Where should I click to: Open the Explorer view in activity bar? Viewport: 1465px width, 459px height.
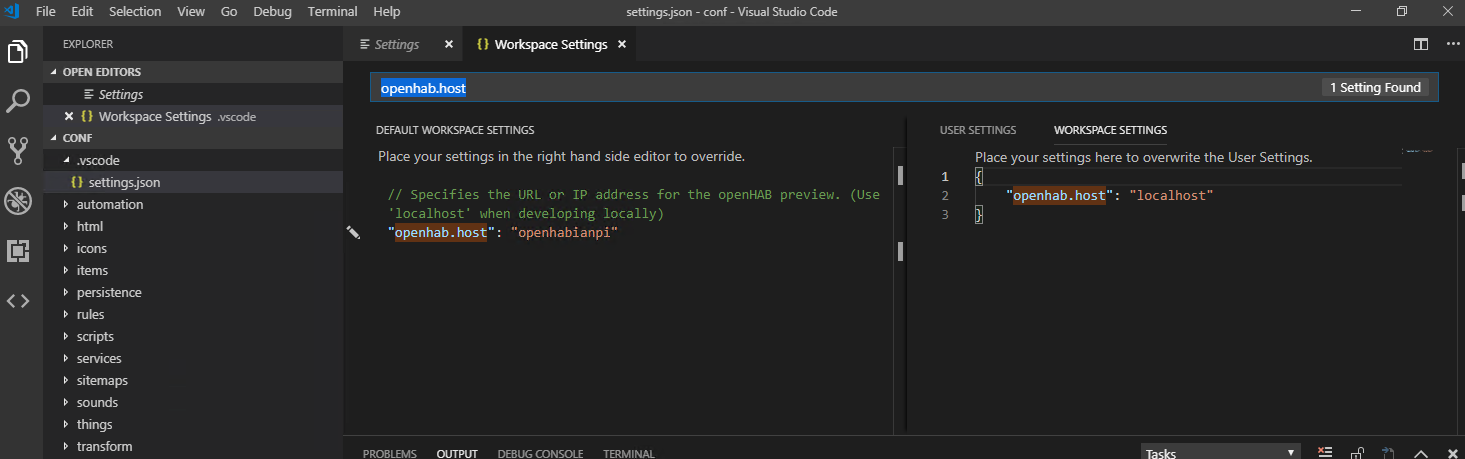click(x=18, y=52)
